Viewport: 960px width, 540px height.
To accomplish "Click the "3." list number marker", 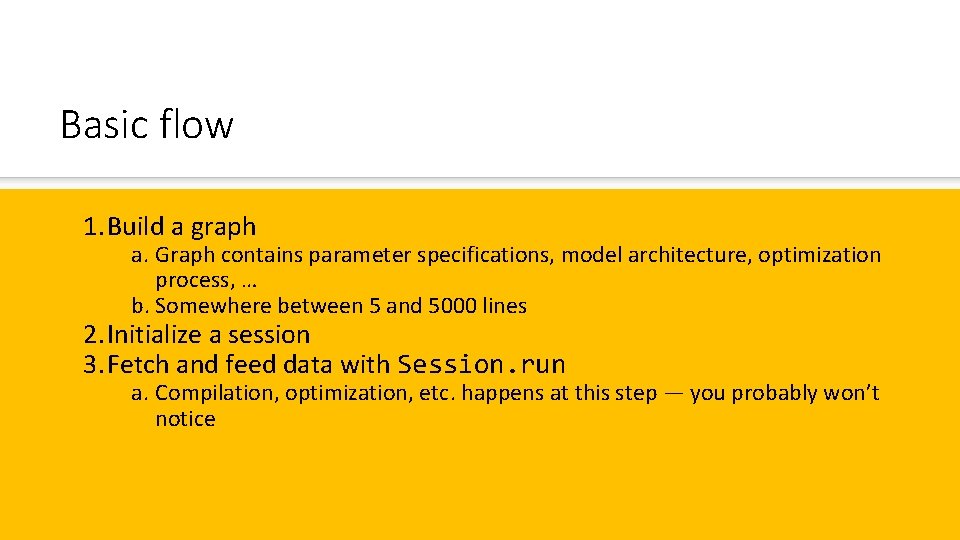I will coord(93,364).
